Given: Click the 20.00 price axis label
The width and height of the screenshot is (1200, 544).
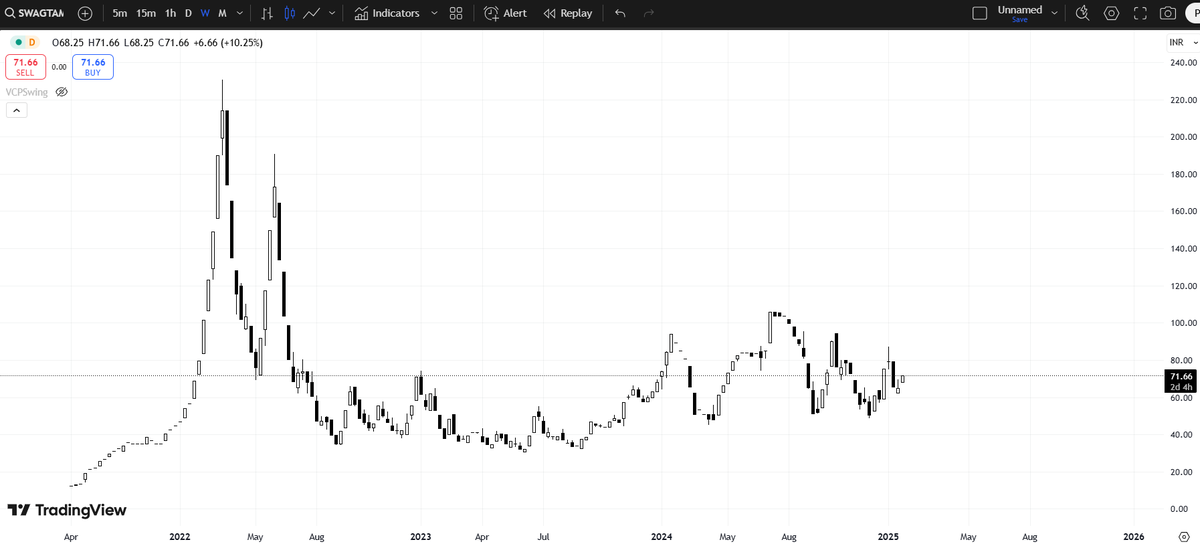Looking at the screenshot, I should point(1183,472).
